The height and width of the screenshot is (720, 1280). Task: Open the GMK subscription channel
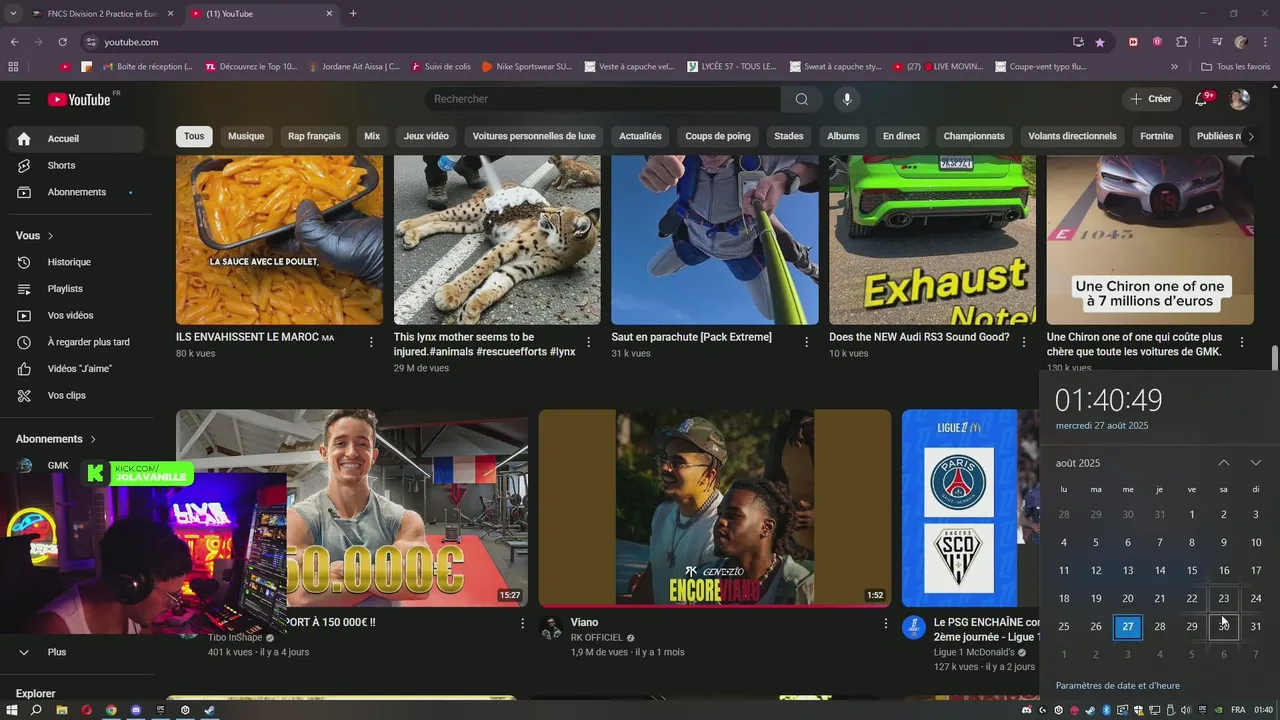(x=76, y=465)
